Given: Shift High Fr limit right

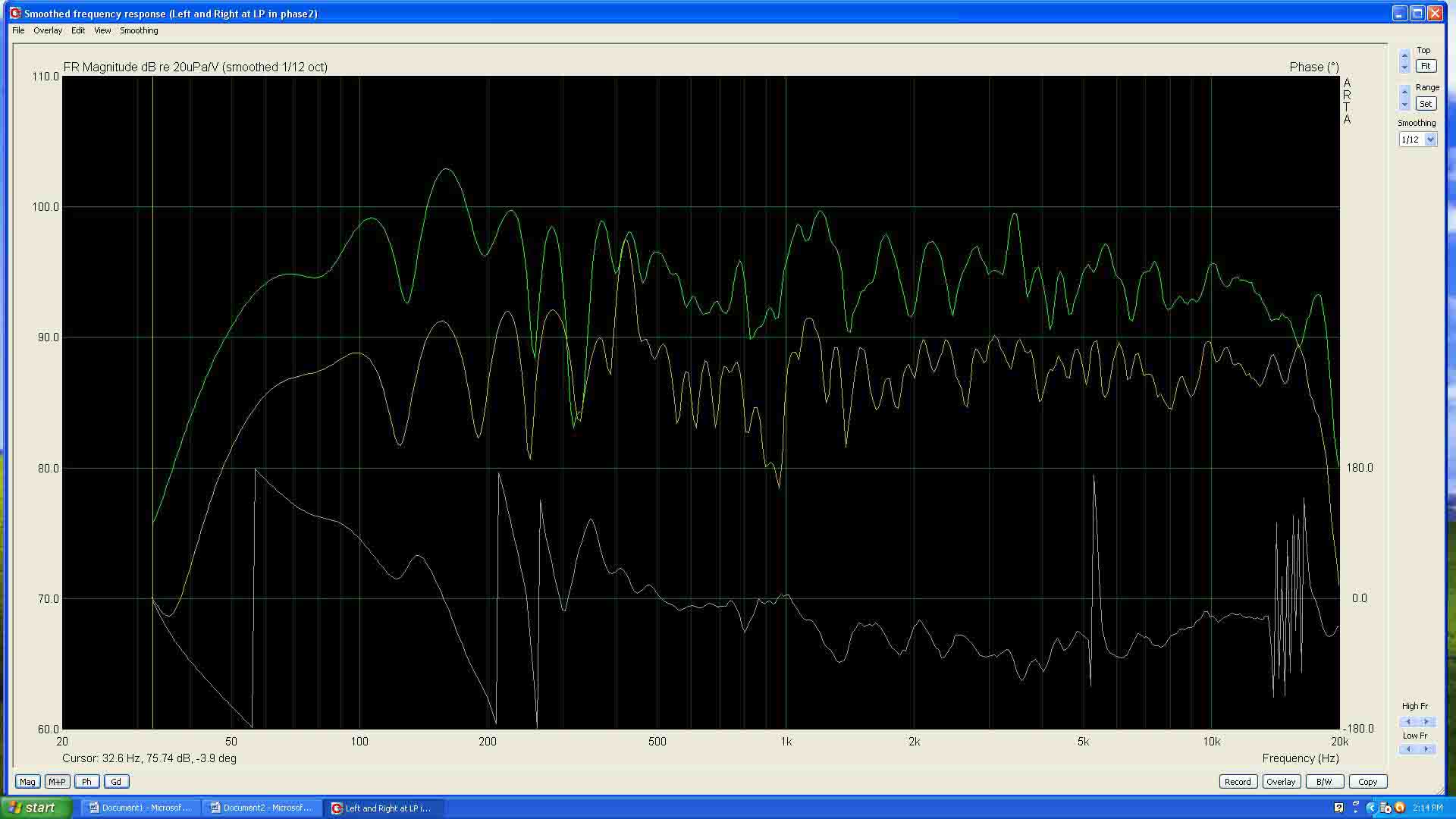Looking at the screenshot, I should click(x=1426, y=722).
